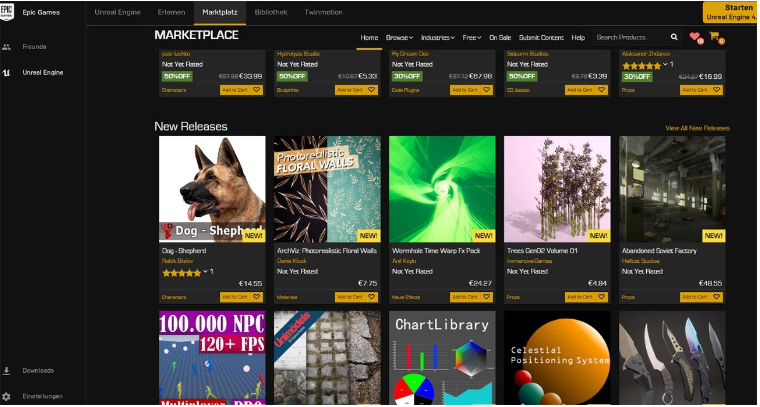This screenshot has width=760, height=407.
Task: Switch to the Erlernen tab
Action: [171, 13]
